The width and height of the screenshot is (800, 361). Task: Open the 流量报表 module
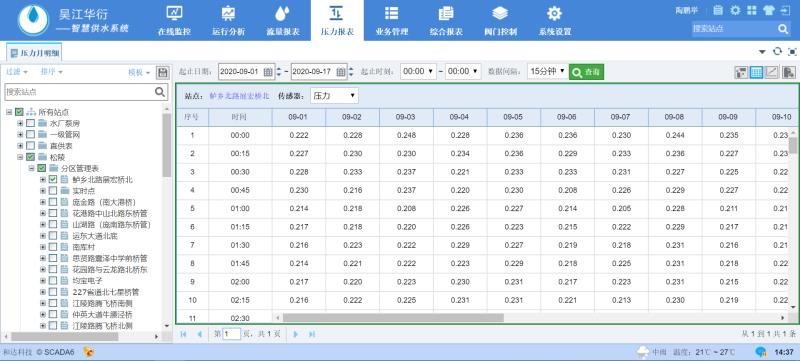(283, 20)
